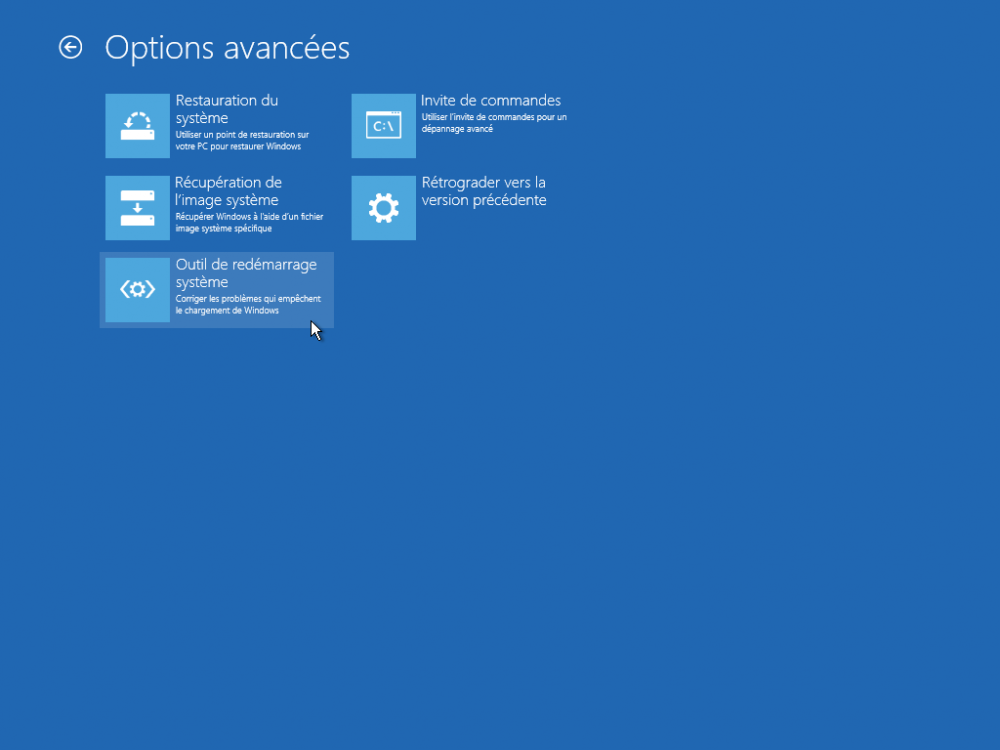Click the gear icon on the Rétrograder tile

click(384, 207)
